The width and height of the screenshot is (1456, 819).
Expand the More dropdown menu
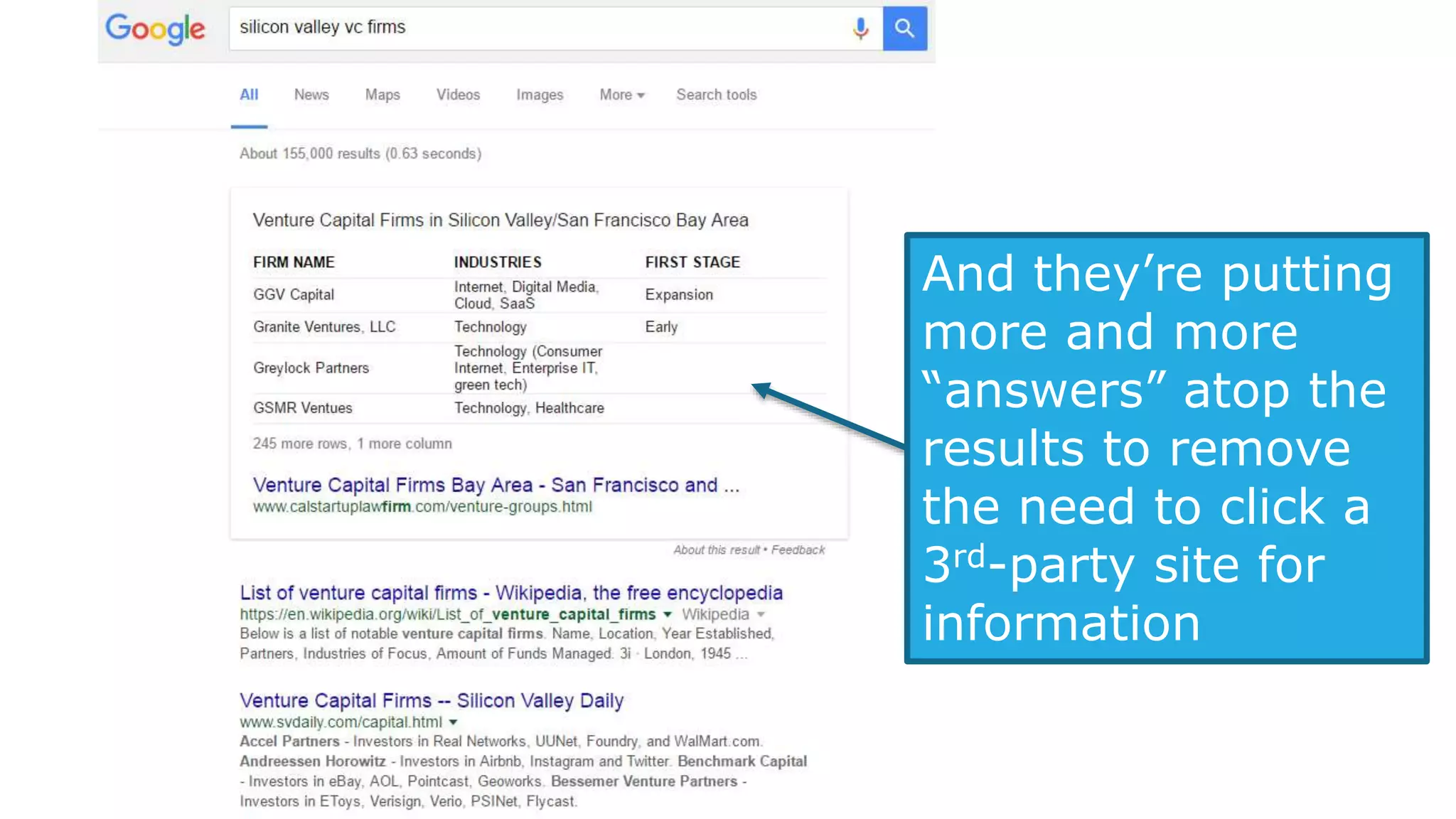(622, 95)
